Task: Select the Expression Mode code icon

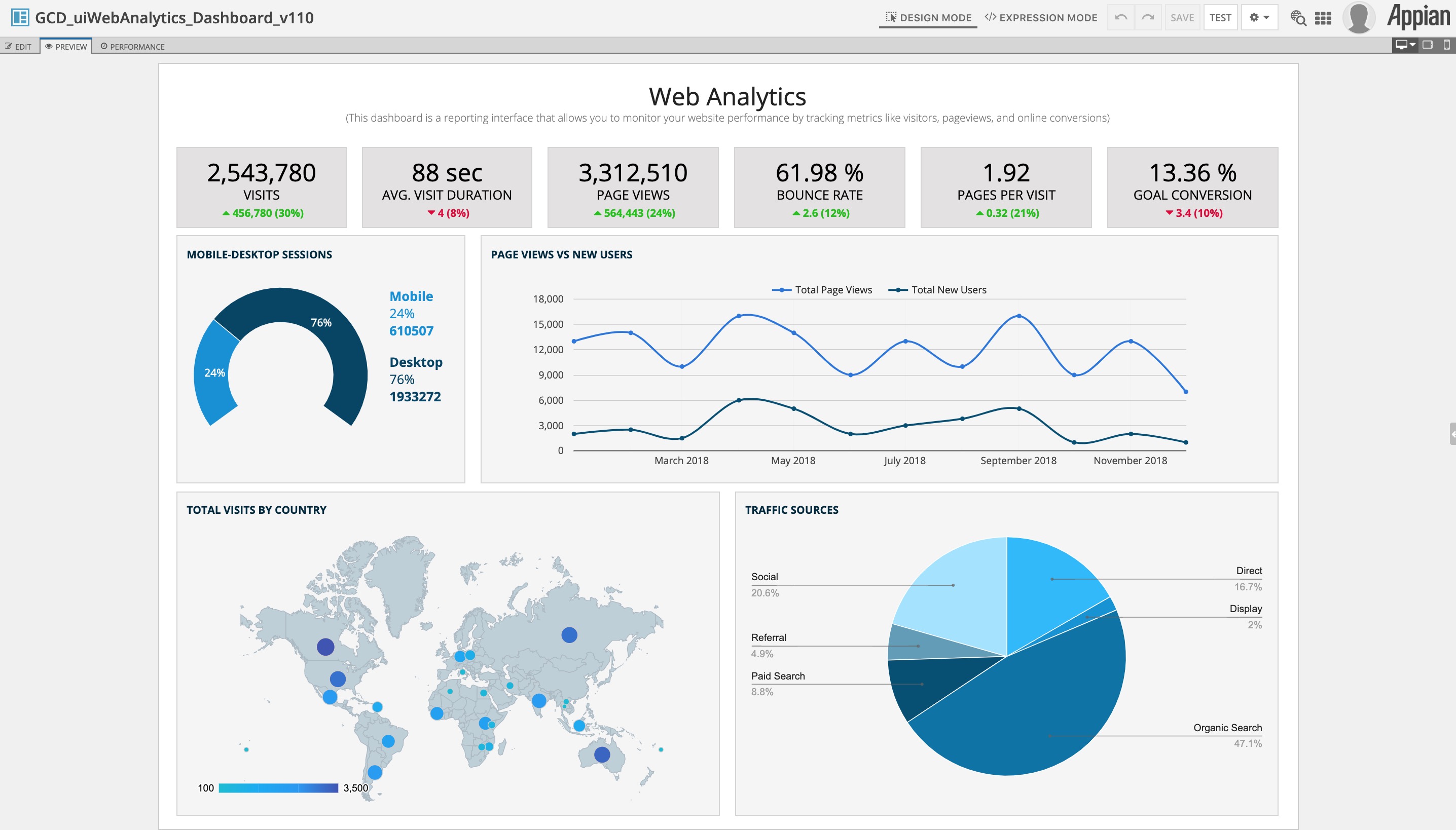Action: click(991, 17)
